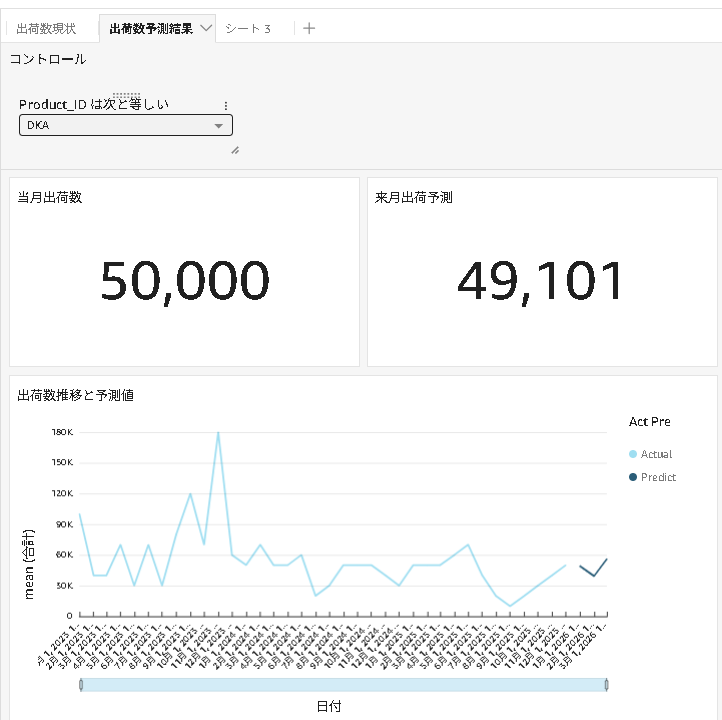This screenshot has width=722, height=720.
Task: Toggle the Actual series in the legend
Action: pos(656,454)
